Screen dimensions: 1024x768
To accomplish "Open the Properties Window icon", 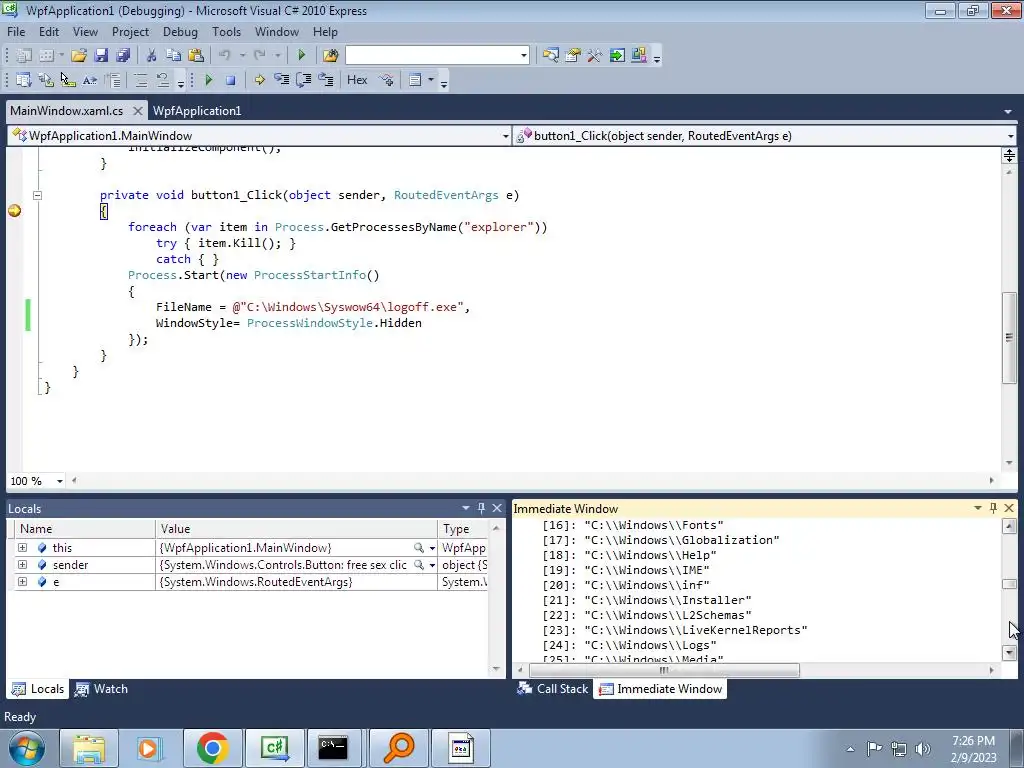I will coord(573,56).
